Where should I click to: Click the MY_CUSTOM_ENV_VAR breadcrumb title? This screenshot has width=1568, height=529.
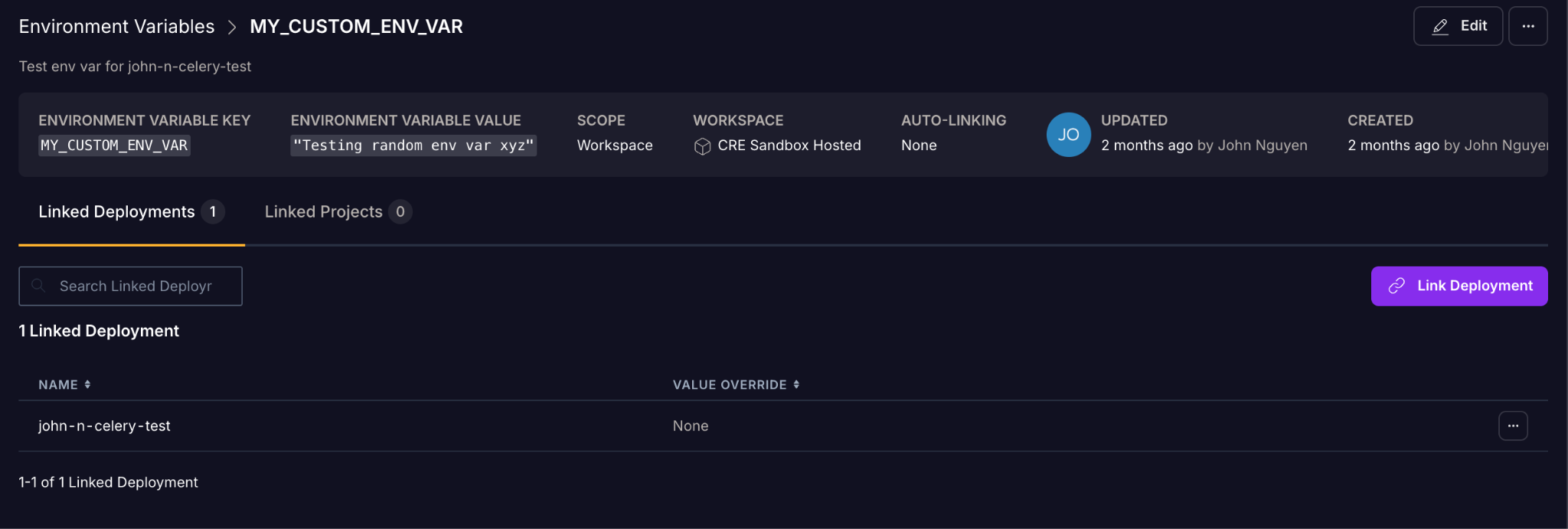click(x=356, y=27)
